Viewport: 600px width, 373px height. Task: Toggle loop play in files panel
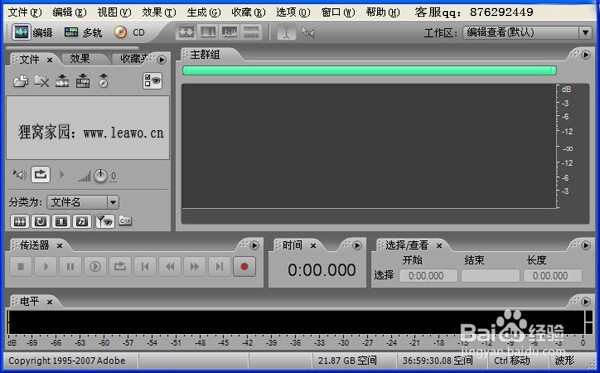41,175
